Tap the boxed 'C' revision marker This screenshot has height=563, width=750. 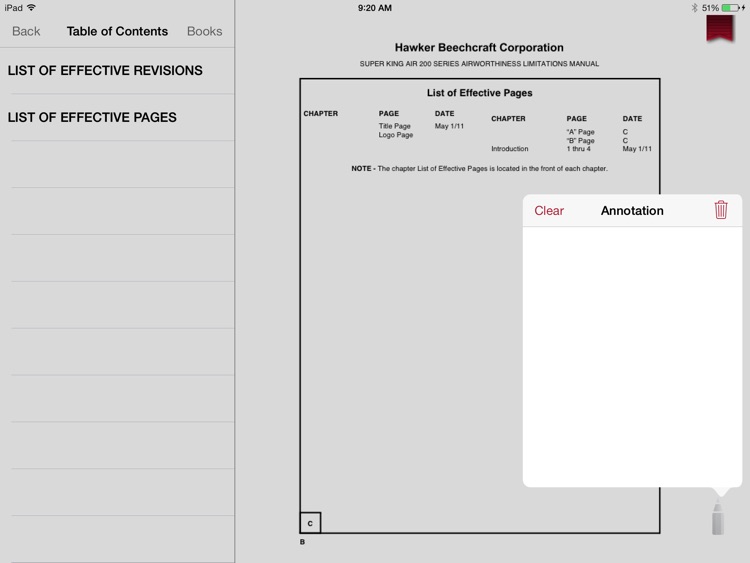[310, 523]
